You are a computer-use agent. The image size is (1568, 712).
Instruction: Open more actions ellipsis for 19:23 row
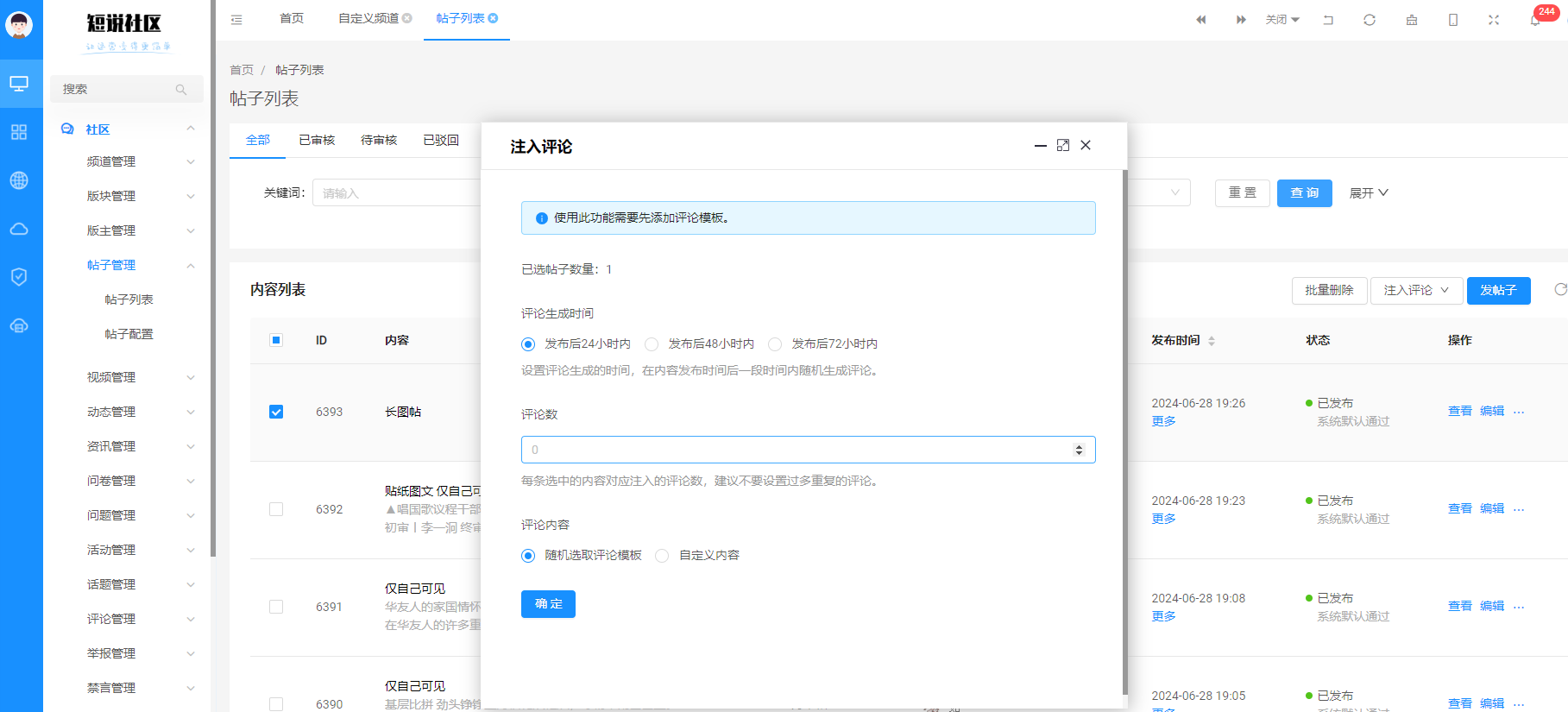[1519, 509]
